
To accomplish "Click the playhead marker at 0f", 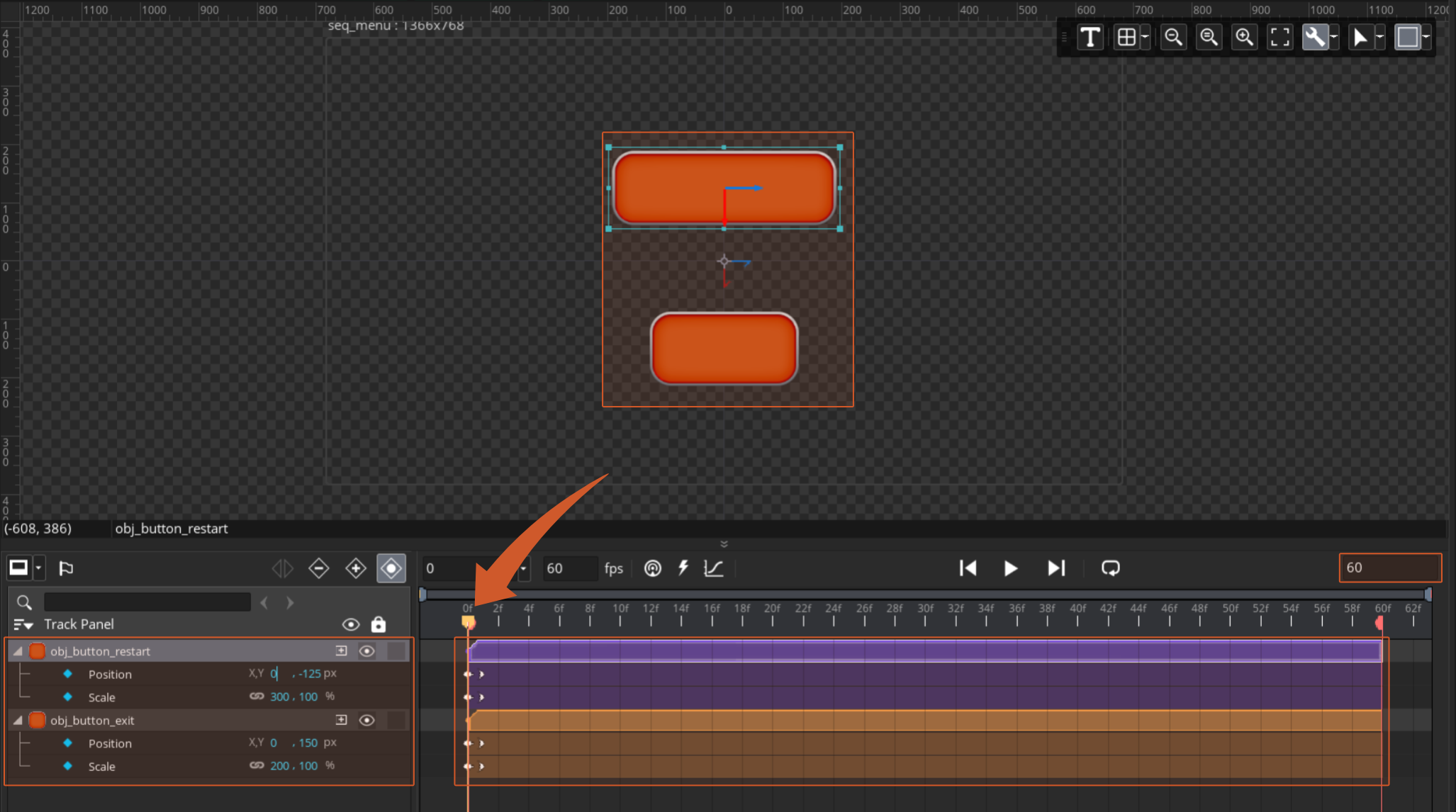I will click(468, 623).
